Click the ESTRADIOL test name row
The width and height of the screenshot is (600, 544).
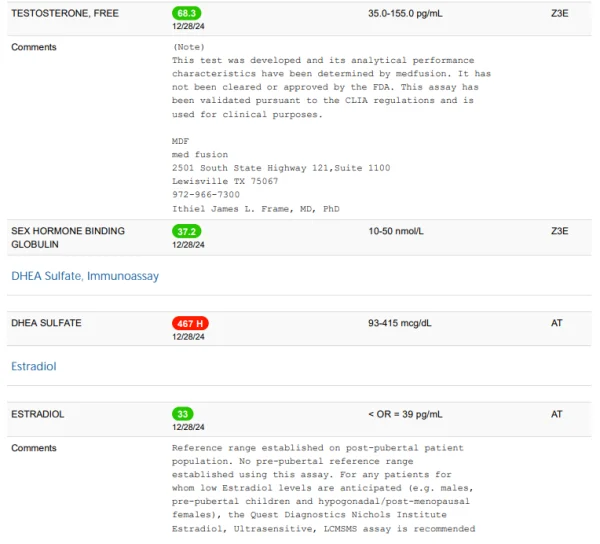click(38, 414)
